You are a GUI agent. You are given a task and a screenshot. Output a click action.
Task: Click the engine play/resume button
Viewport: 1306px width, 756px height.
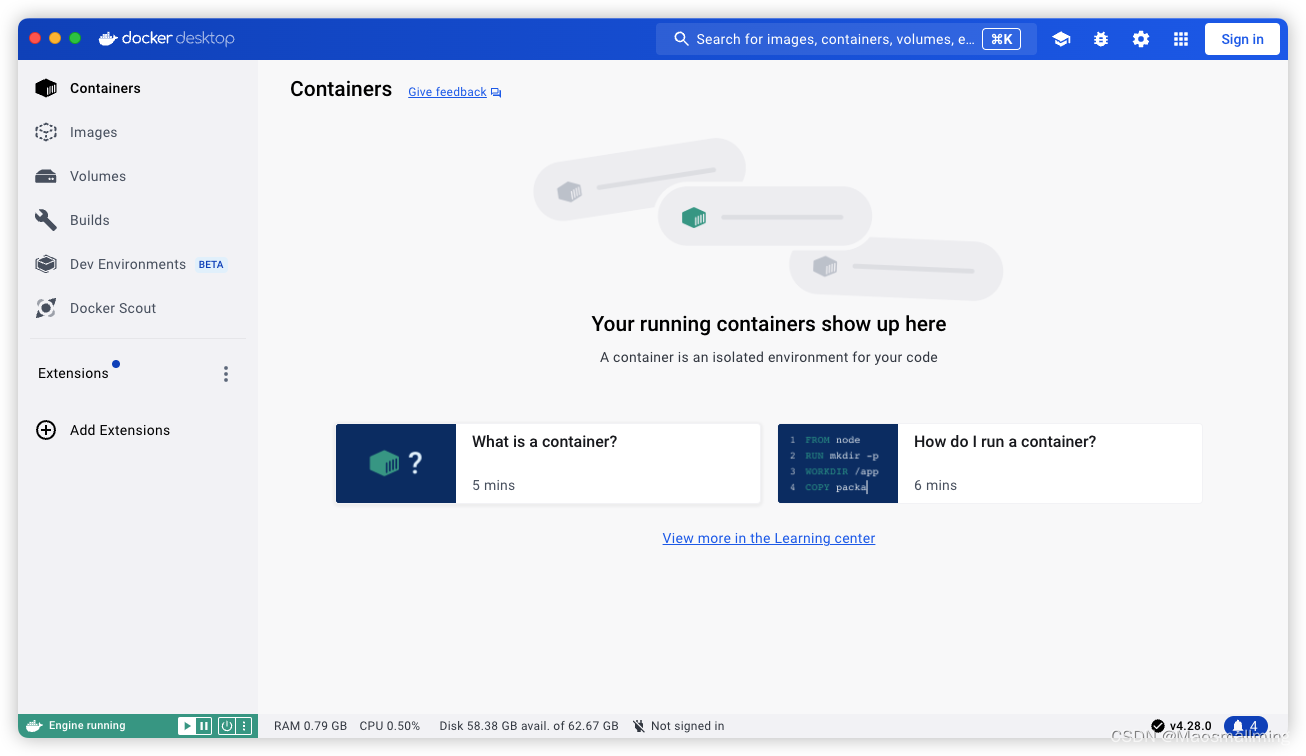[186, 726]
